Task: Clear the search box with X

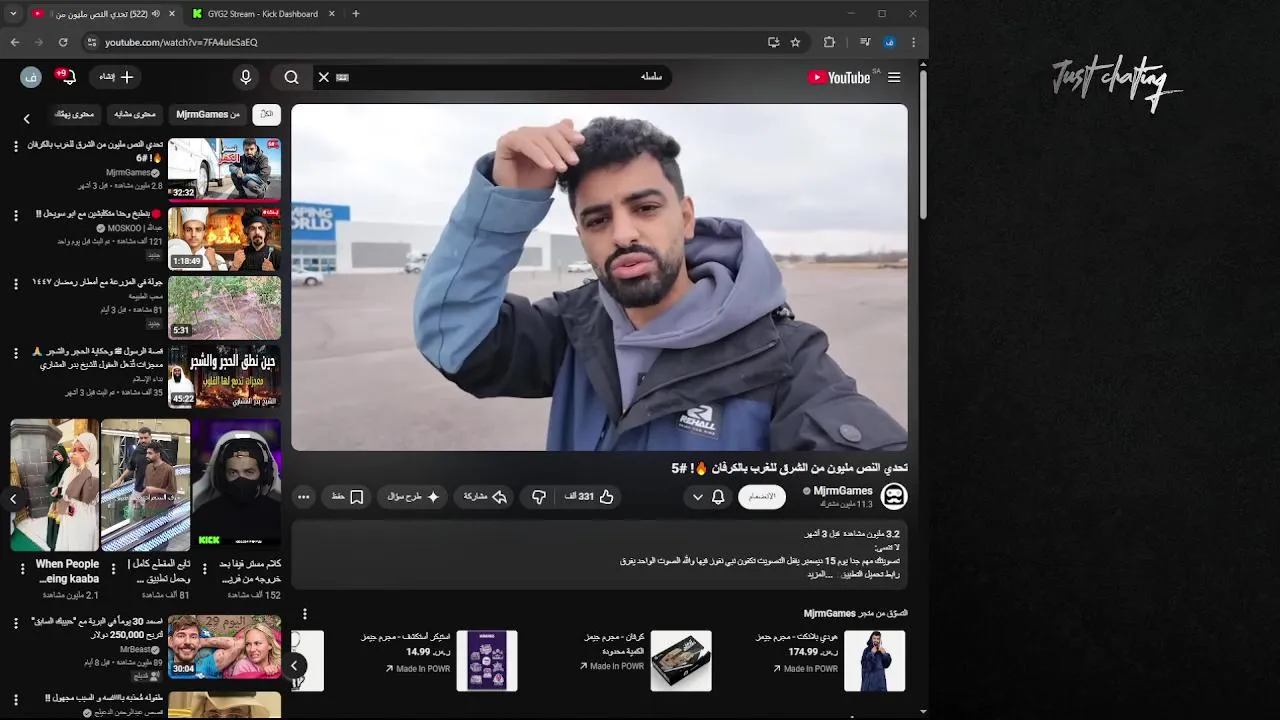Action: click(323, 77)
